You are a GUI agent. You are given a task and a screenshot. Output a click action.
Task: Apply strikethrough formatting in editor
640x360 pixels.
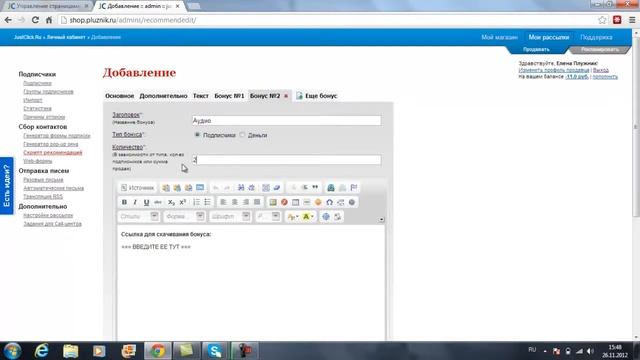point(158,202)
